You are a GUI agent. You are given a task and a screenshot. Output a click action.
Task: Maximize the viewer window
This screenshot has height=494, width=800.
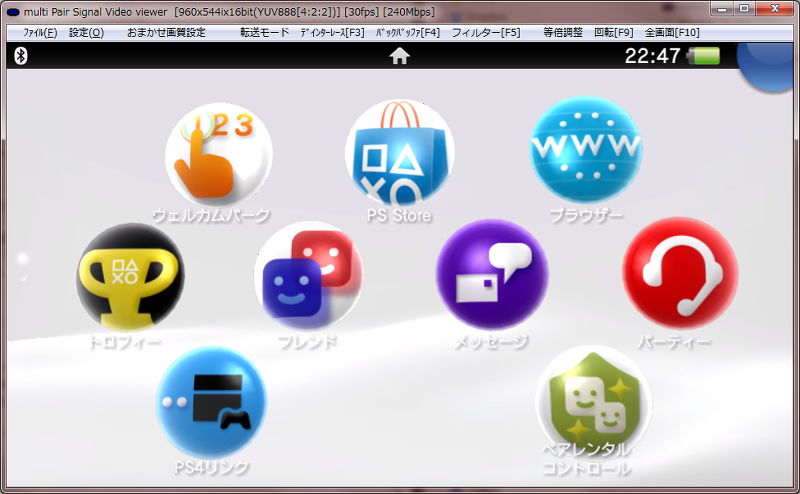(744, 9)
